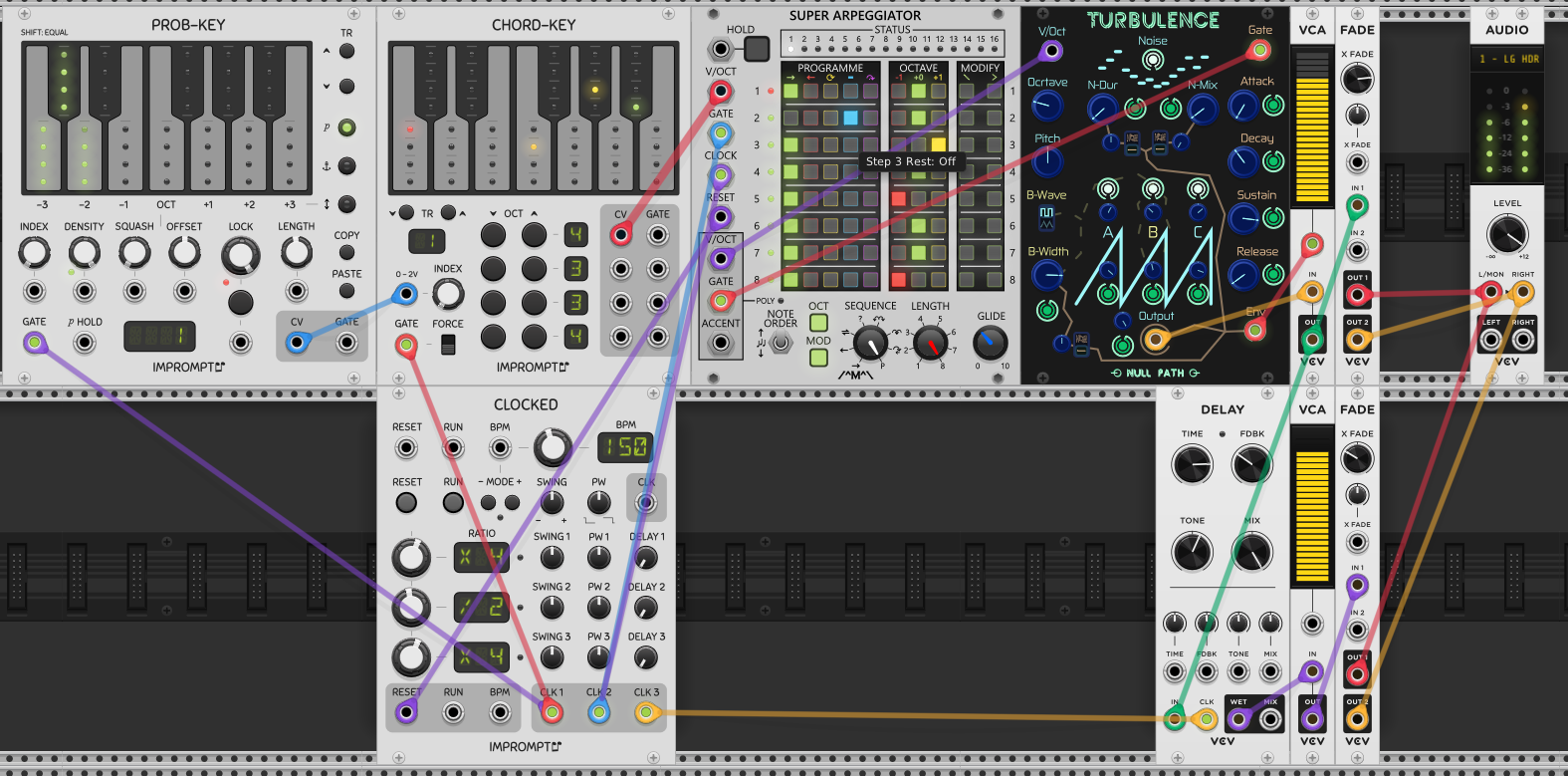This screenshot has height=776, width=1568.
Task: Click the CLK 3 output jack on CLOCKED
Action: 646,712
